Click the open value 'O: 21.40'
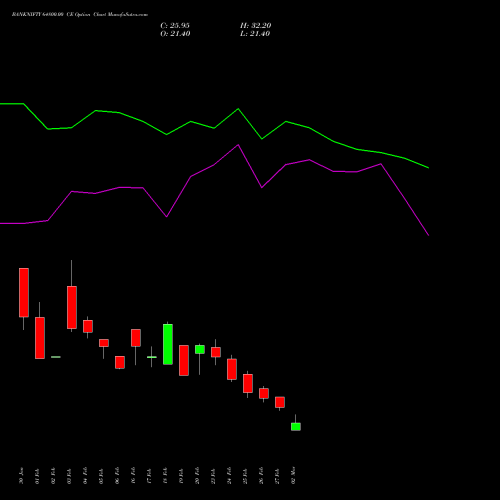500x500 pixels. [x=175, y=34]
